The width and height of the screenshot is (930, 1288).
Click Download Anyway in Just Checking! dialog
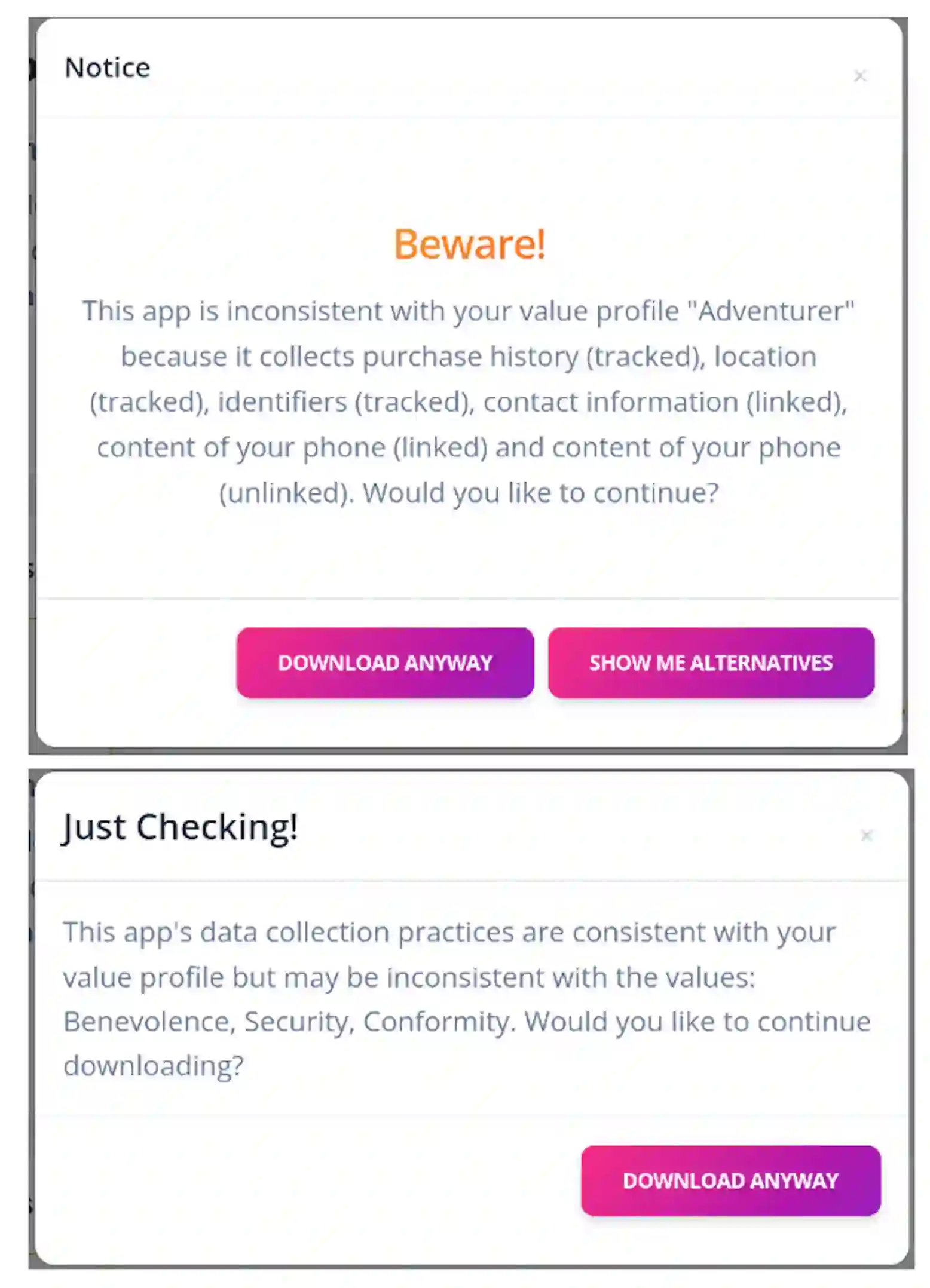730,1180
